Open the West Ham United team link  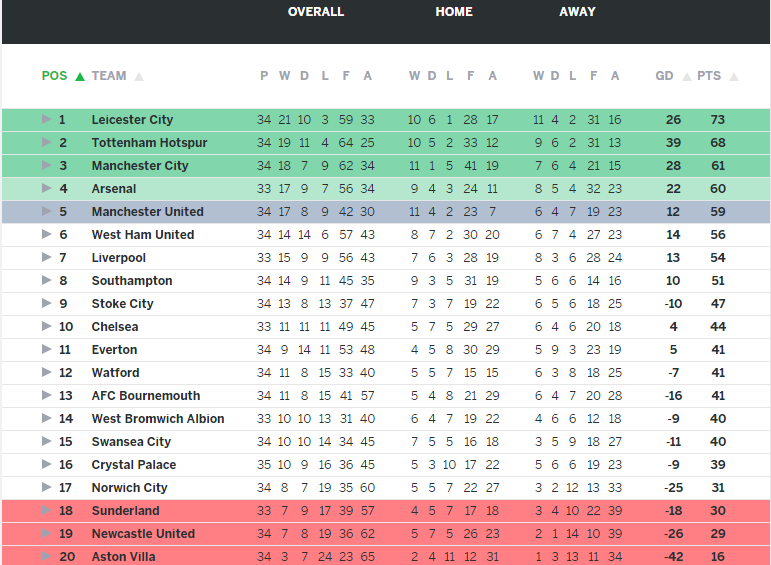click(x=143, y=235)
